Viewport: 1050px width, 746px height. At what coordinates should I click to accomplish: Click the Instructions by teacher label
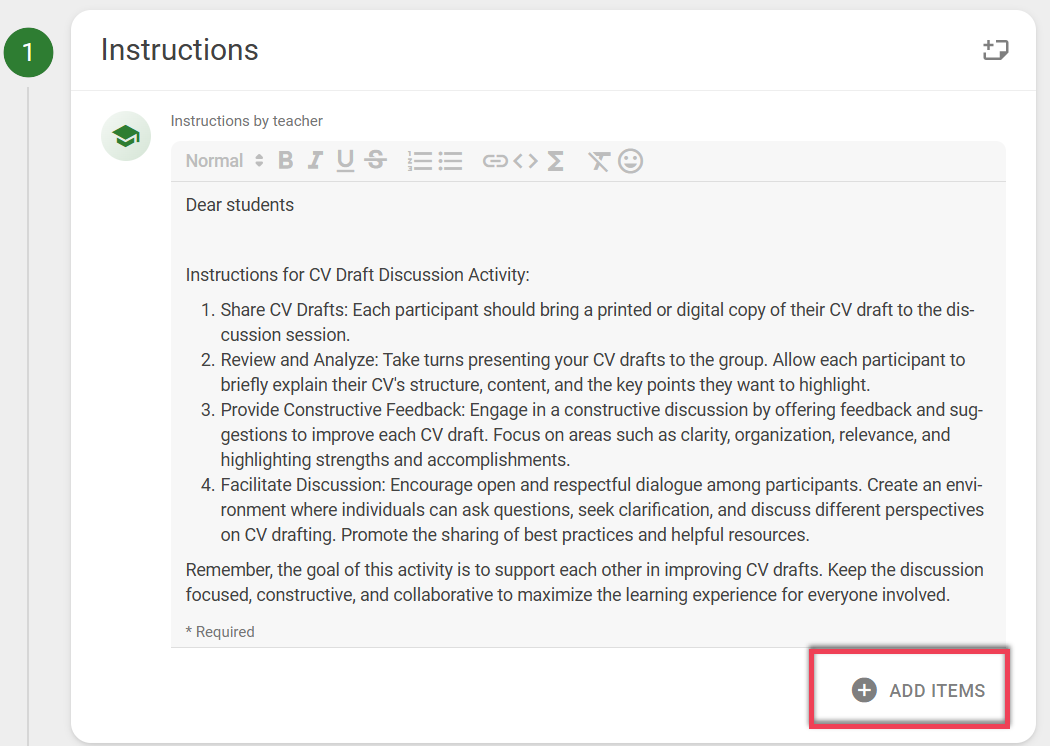[246, 120]
